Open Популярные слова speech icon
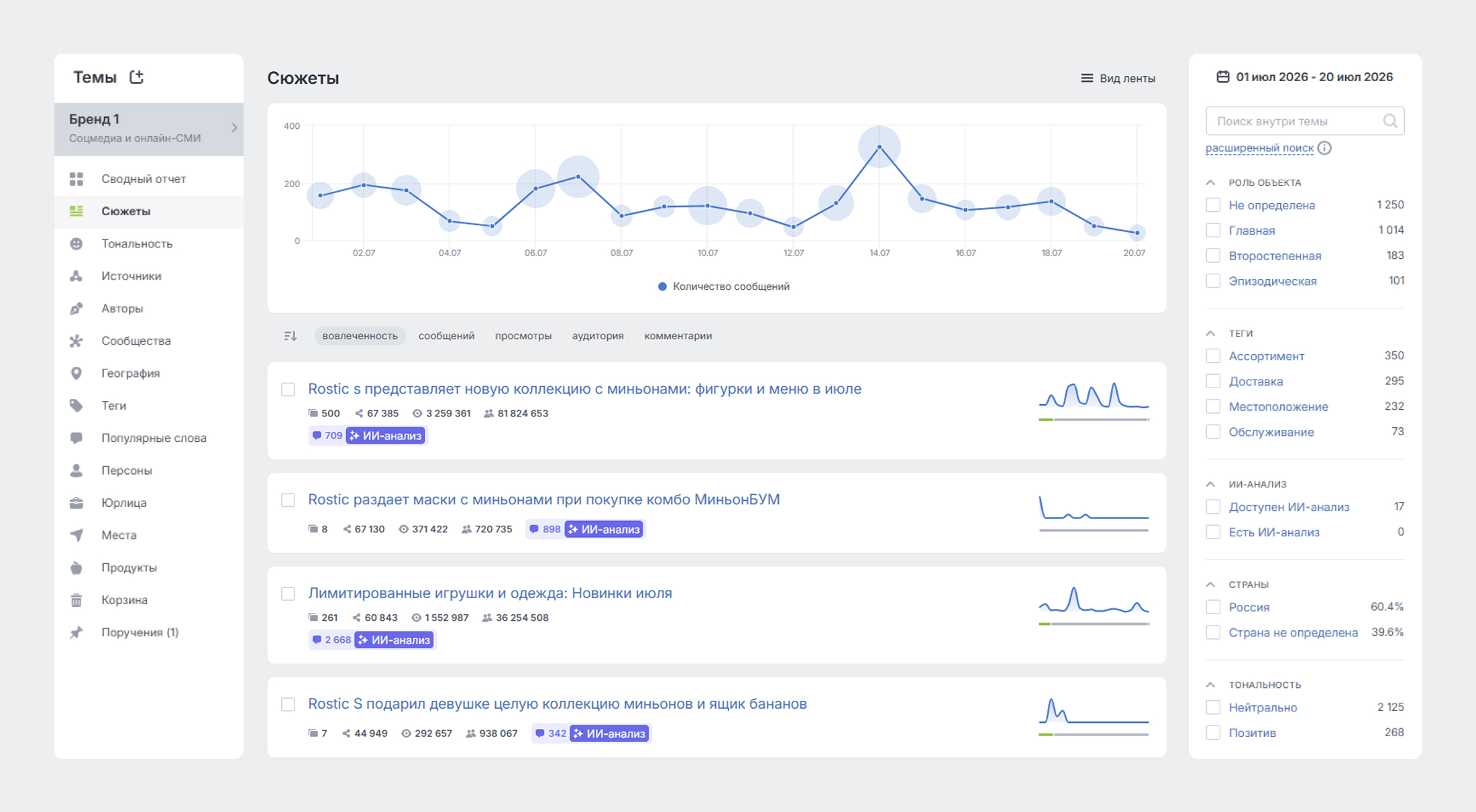The height and width of the screenshot is (812, 1476). pos(76,438)
